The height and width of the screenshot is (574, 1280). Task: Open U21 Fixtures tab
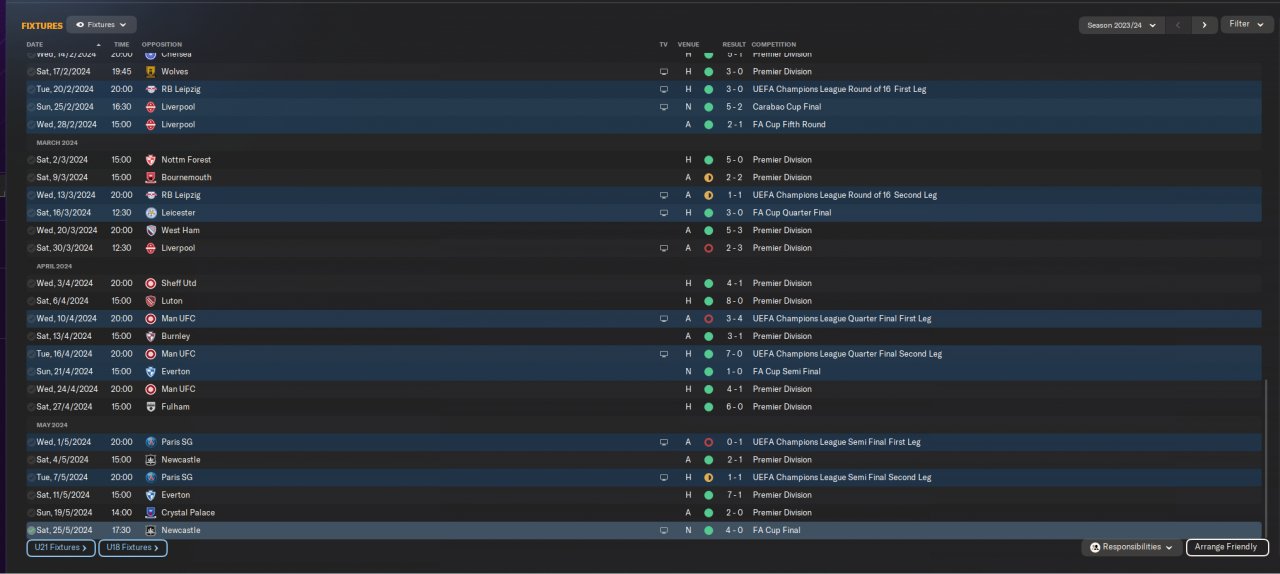coord(60,548)
